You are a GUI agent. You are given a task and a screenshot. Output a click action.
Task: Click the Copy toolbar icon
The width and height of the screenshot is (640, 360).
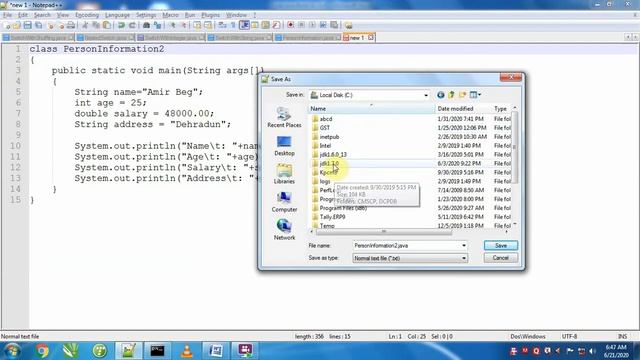point(96,25)
